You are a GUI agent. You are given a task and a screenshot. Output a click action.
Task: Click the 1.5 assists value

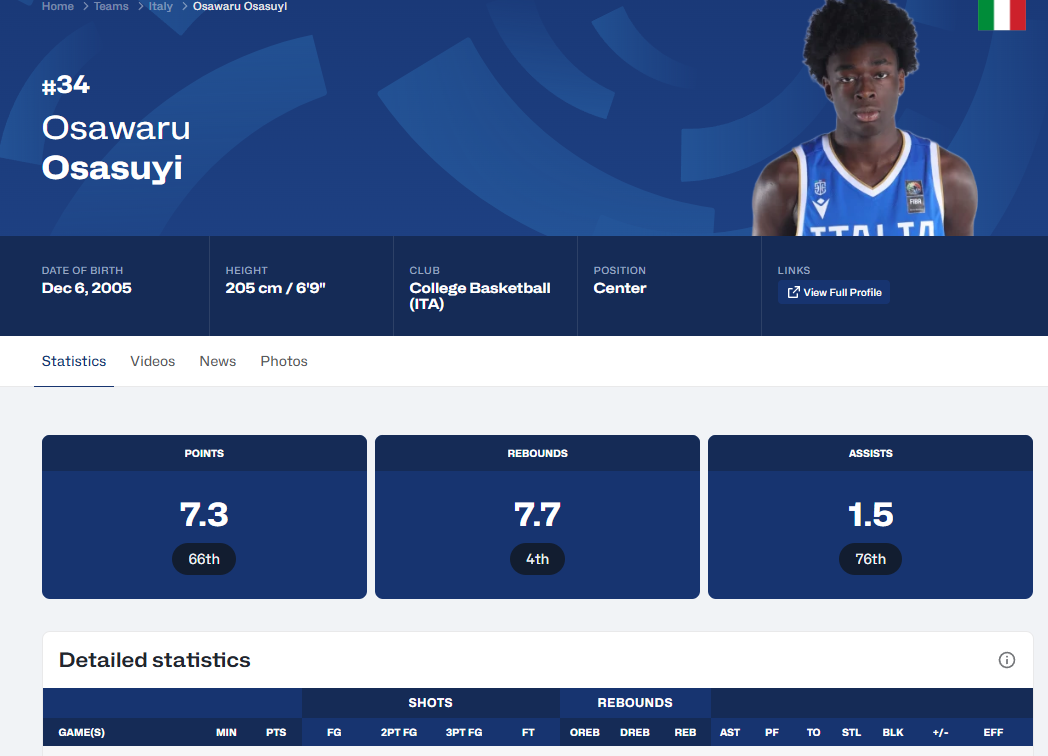point(870,514)
